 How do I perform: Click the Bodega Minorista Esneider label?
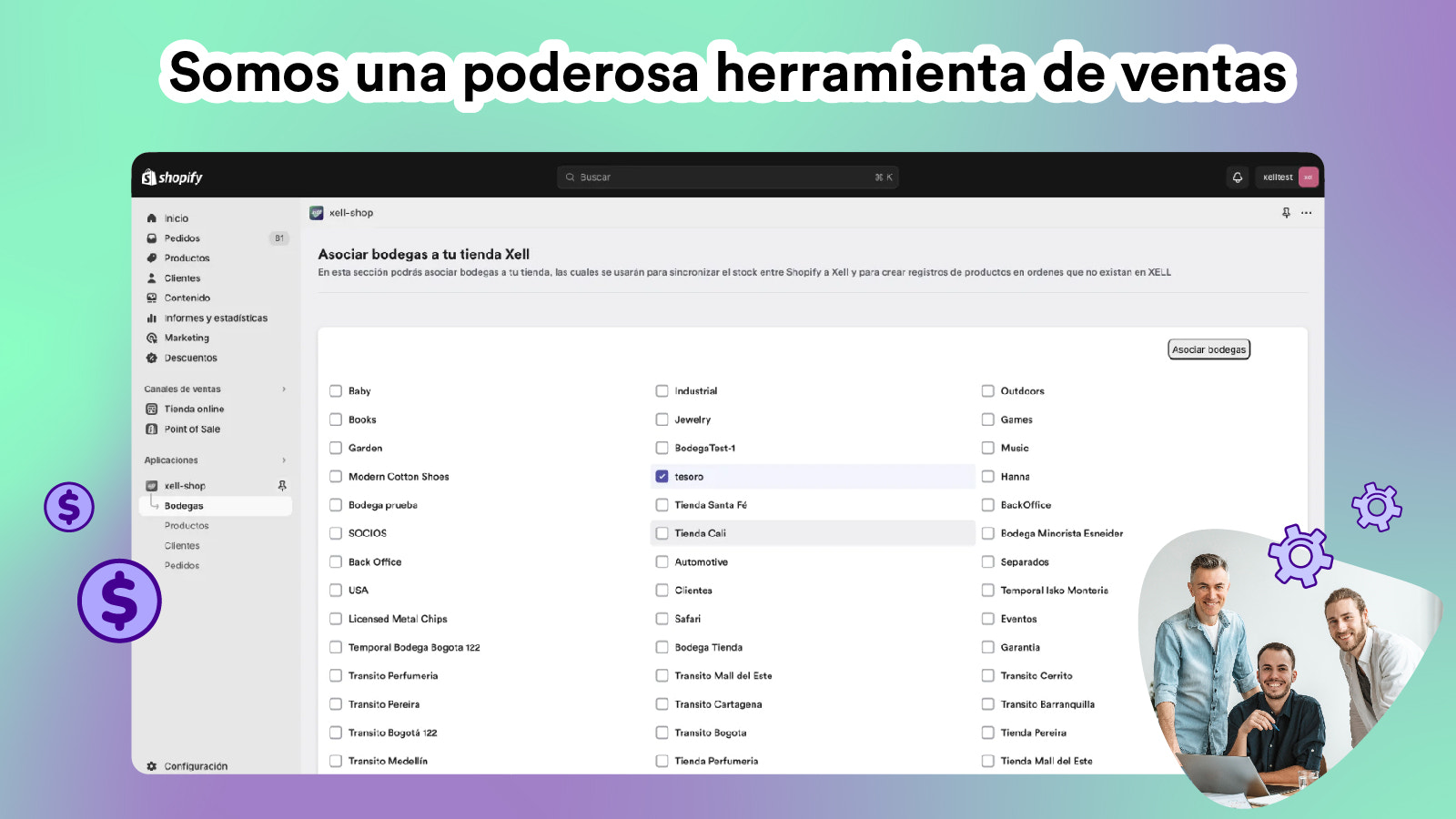1062,533
